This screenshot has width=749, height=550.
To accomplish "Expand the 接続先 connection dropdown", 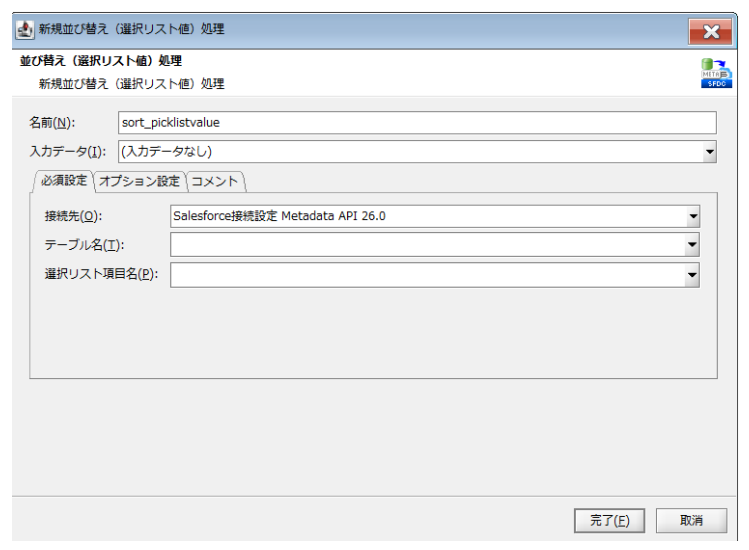I will pos(692,216).
